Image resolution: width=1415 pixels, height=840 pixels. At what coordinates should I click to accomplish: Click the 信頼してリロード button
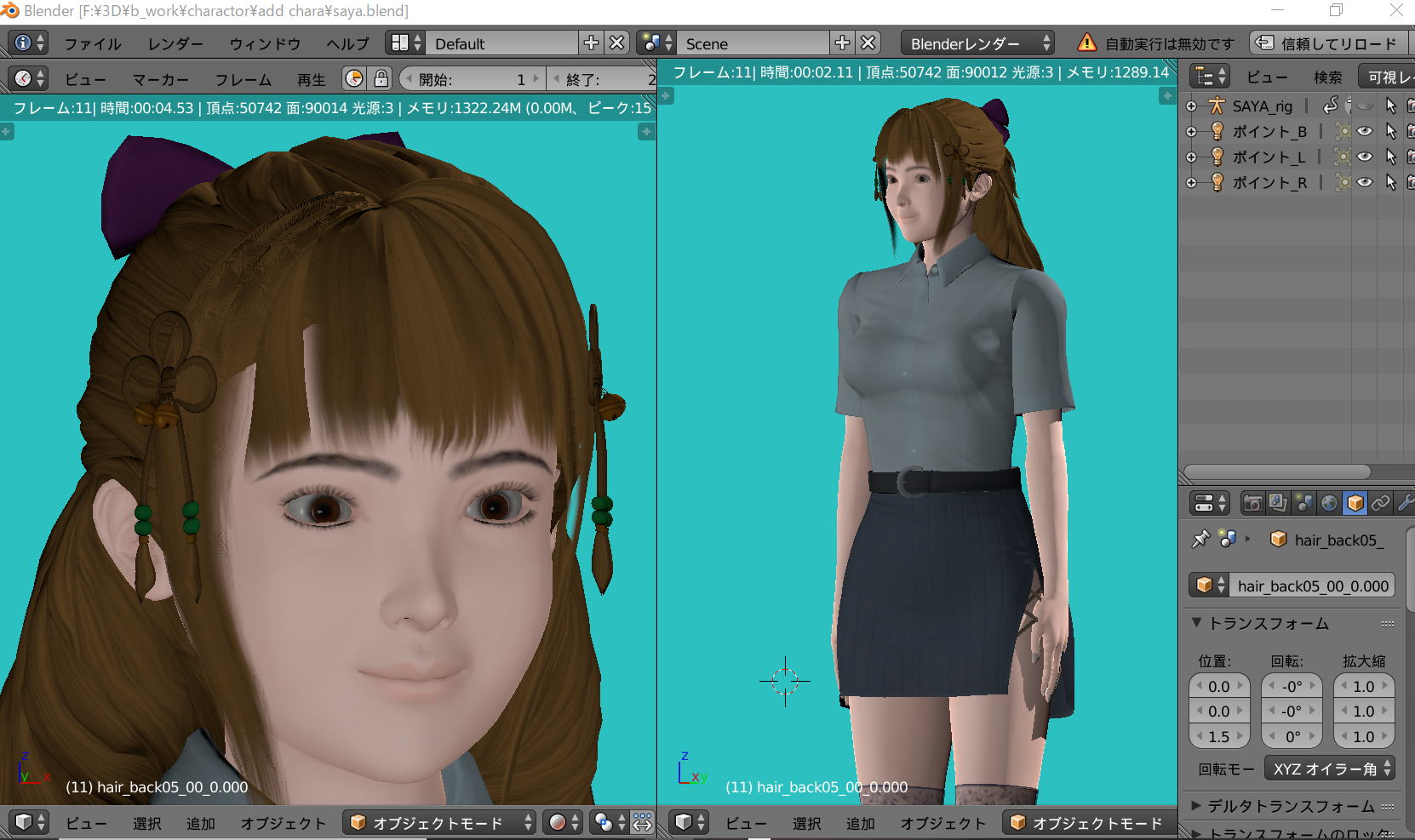[x=1328, y=43]
